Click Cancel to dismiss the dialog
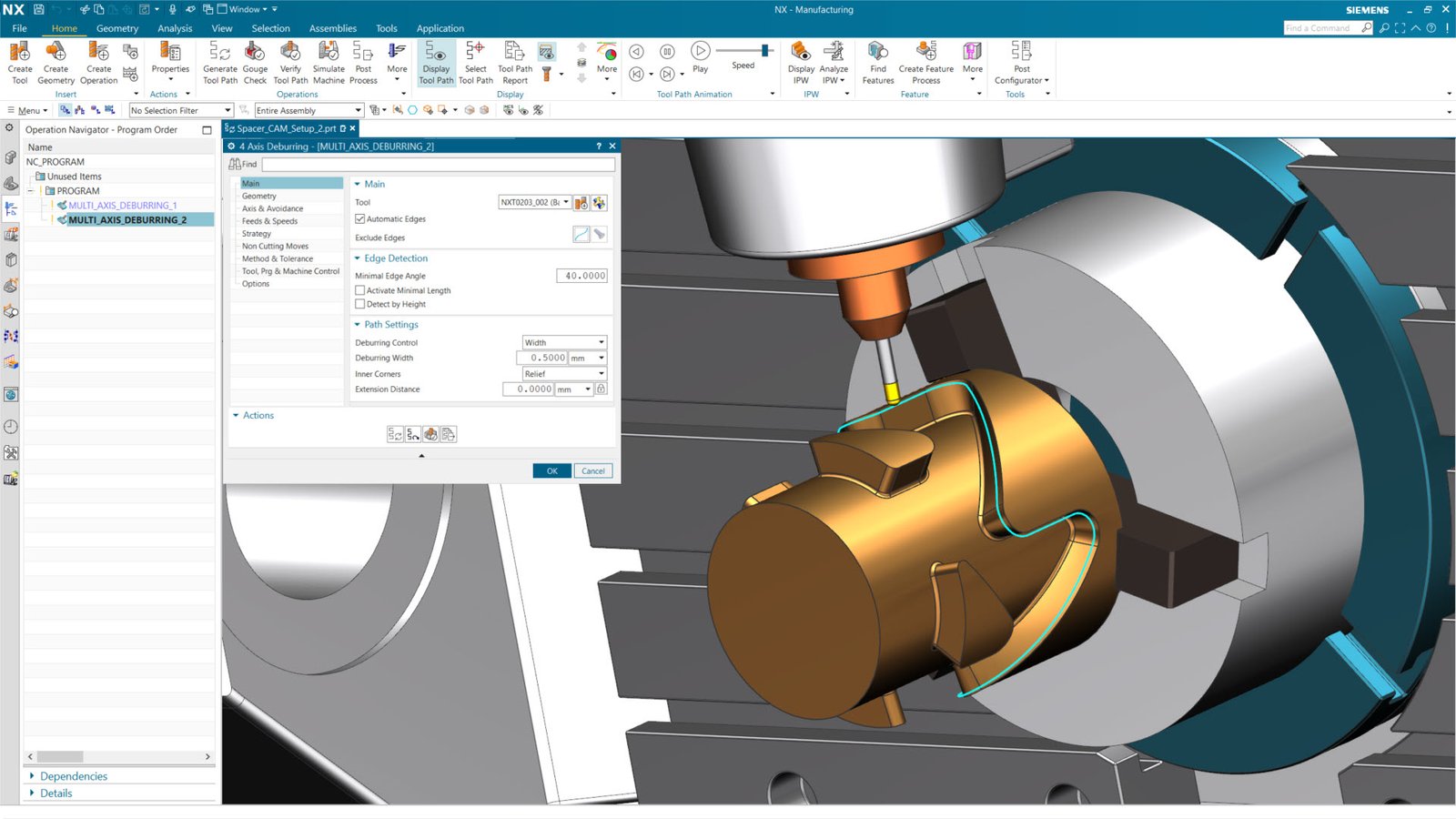Viewport: 1456px width, 819px height. pos(592,470)
